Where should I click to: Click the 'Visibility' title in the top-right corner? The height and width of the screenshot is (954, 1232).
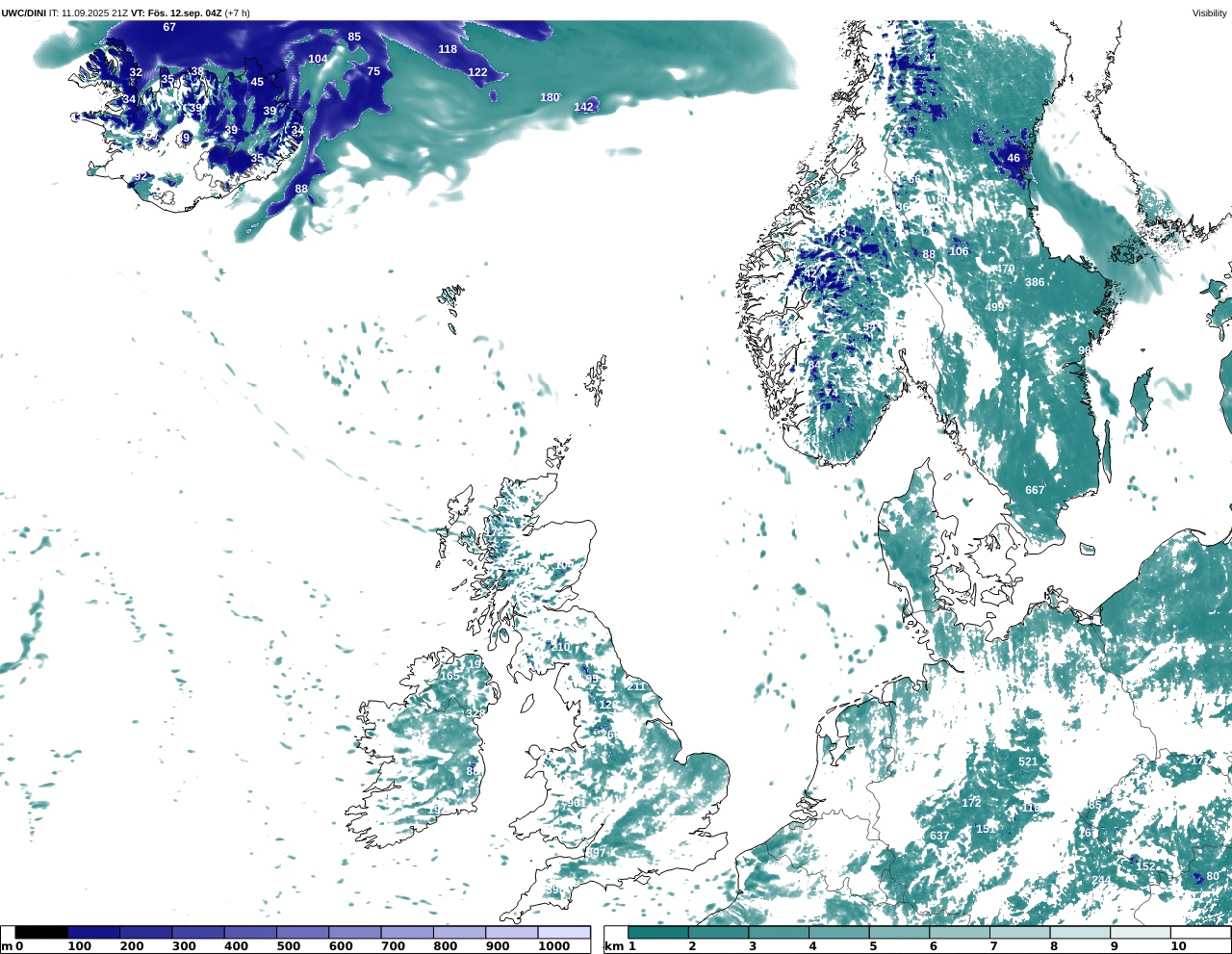(x=1210, y=13)
